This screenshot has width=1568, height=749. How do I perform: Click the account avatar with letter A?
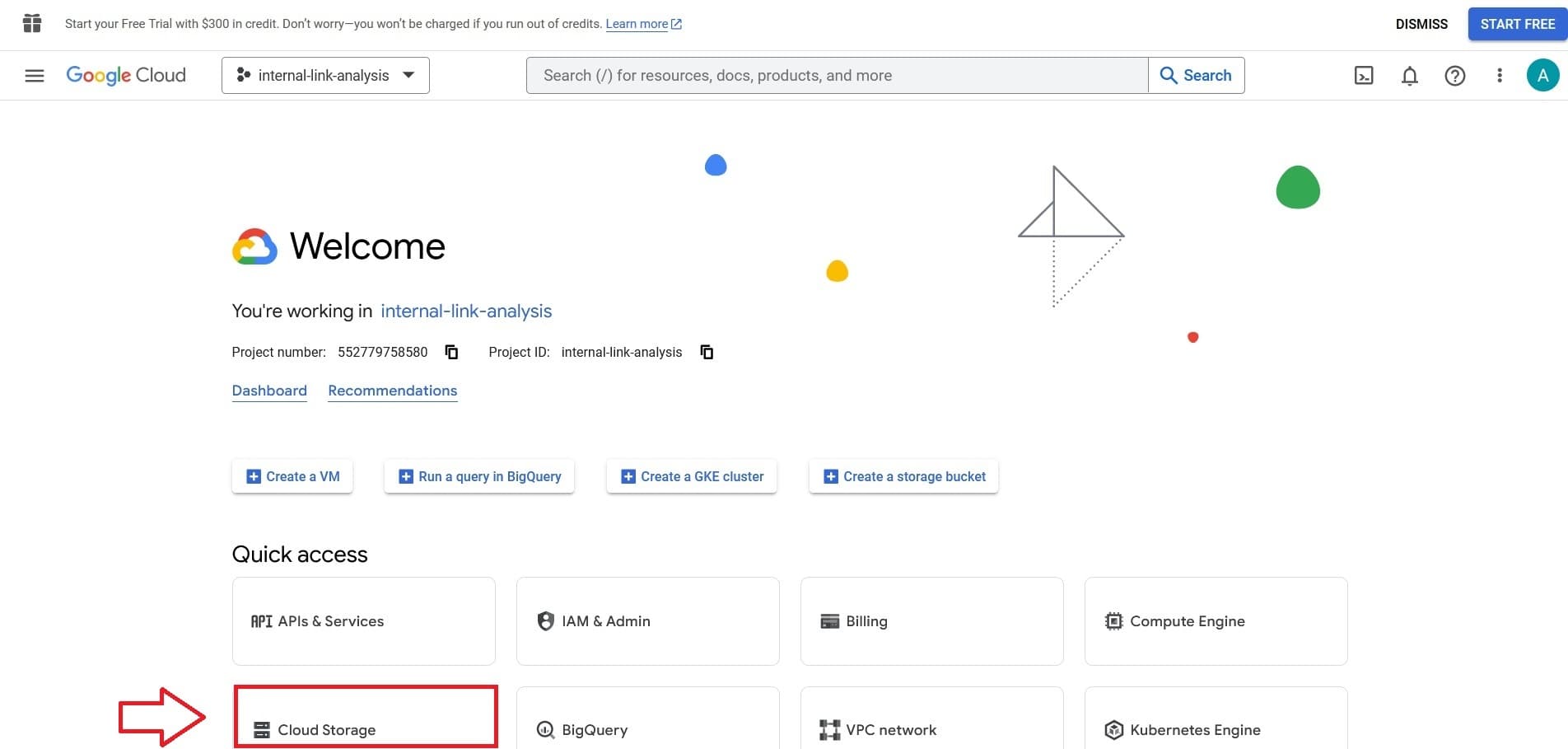coord(1542,76)
